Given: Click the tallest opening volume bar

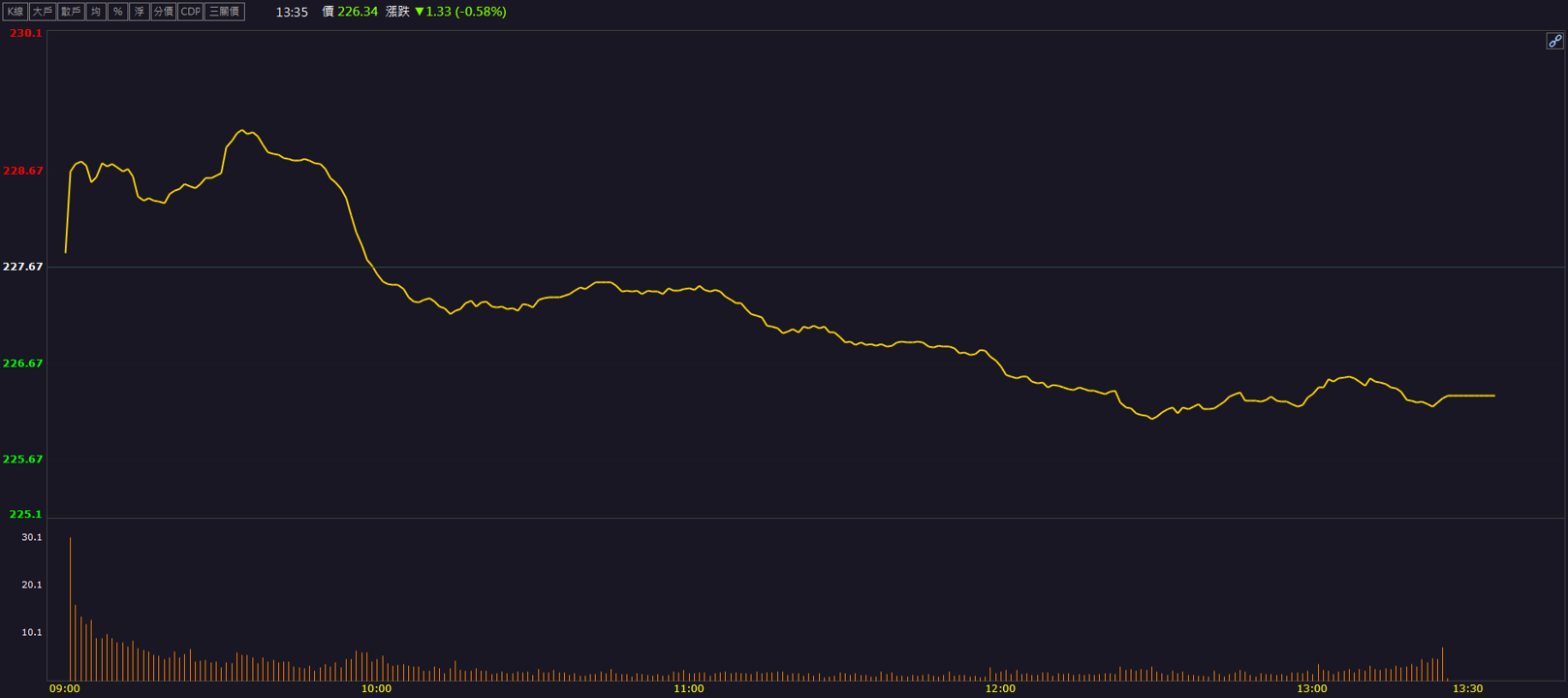Looking at the screenshot, I should 71,609.
